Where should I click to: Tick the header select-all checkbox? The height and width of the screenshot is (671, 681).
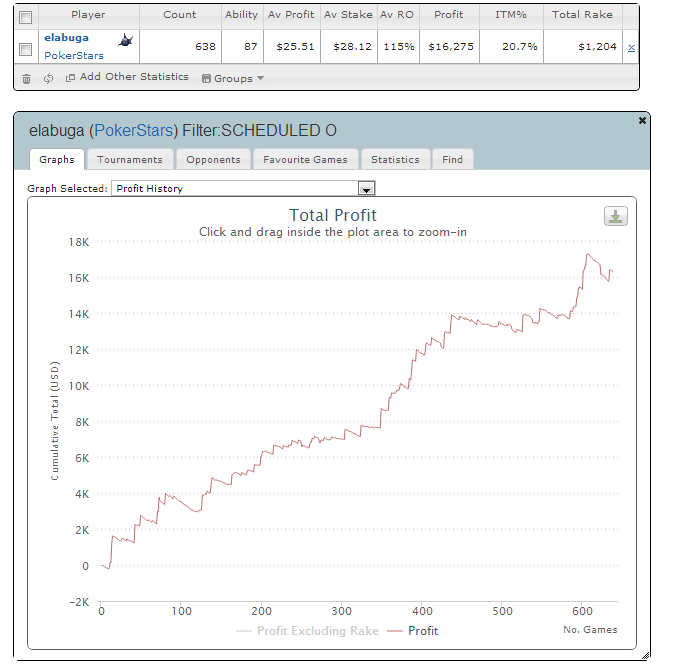tap(26, 17)
